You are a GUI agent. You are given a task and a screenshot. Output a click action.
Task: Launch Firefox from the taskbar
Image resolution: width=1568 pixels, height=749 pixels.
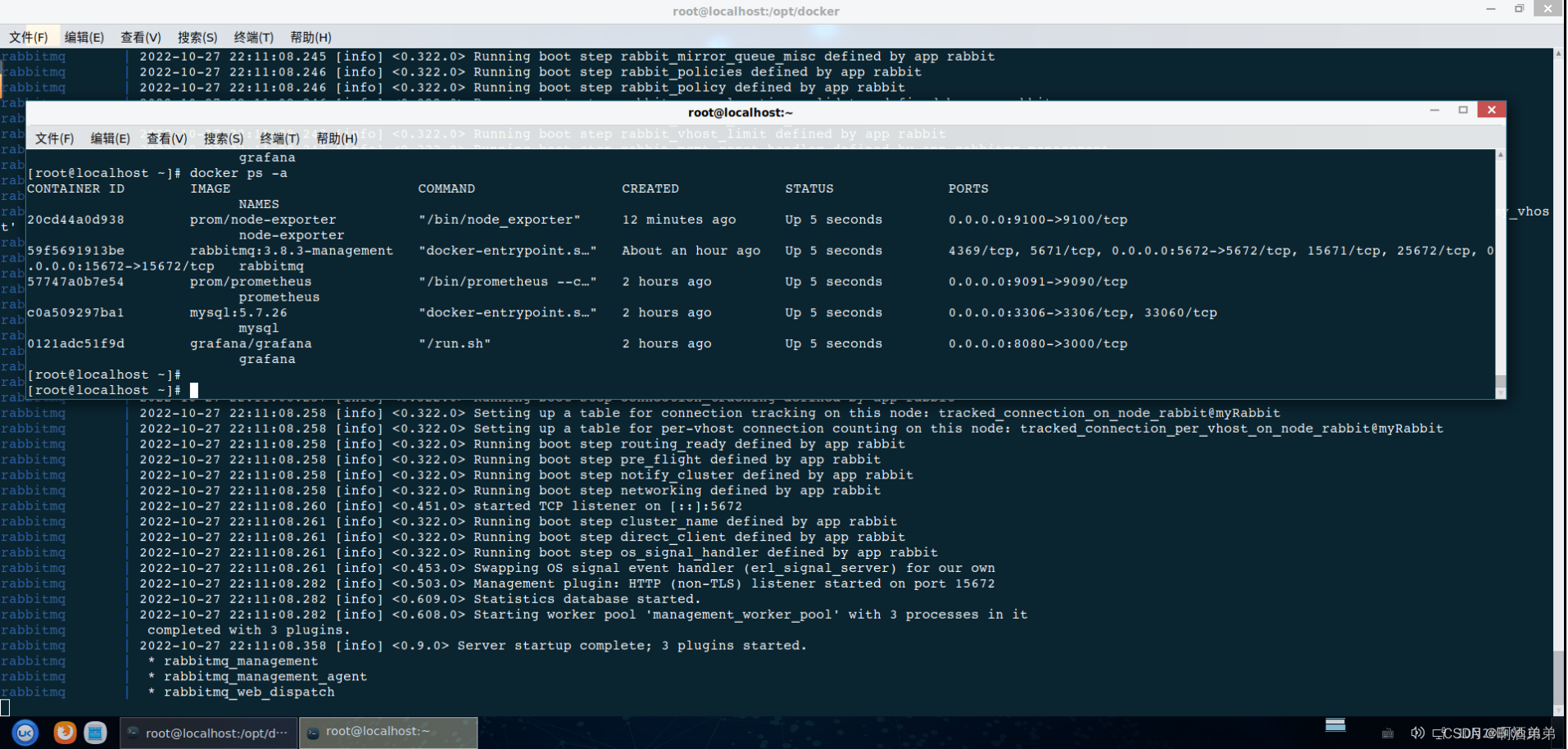point(65,732)
